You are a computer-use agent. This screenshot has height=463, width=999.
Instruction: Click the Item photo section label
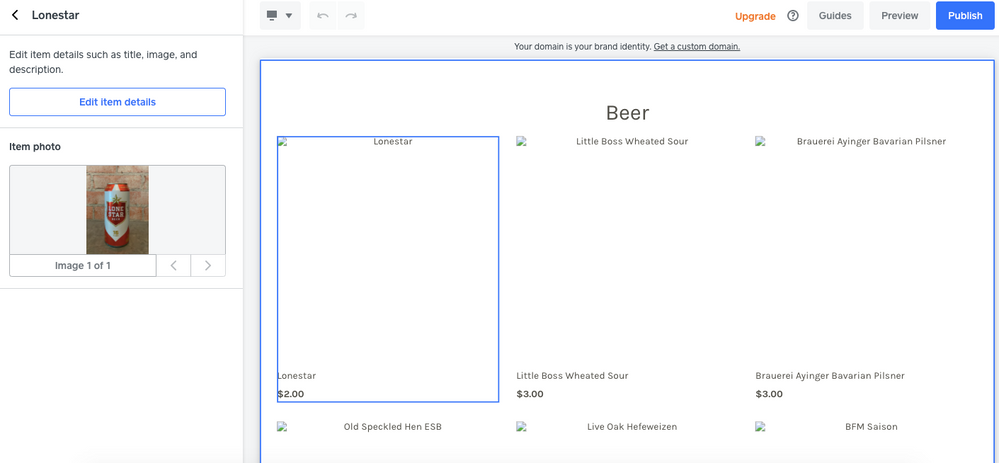click(35, 146)
